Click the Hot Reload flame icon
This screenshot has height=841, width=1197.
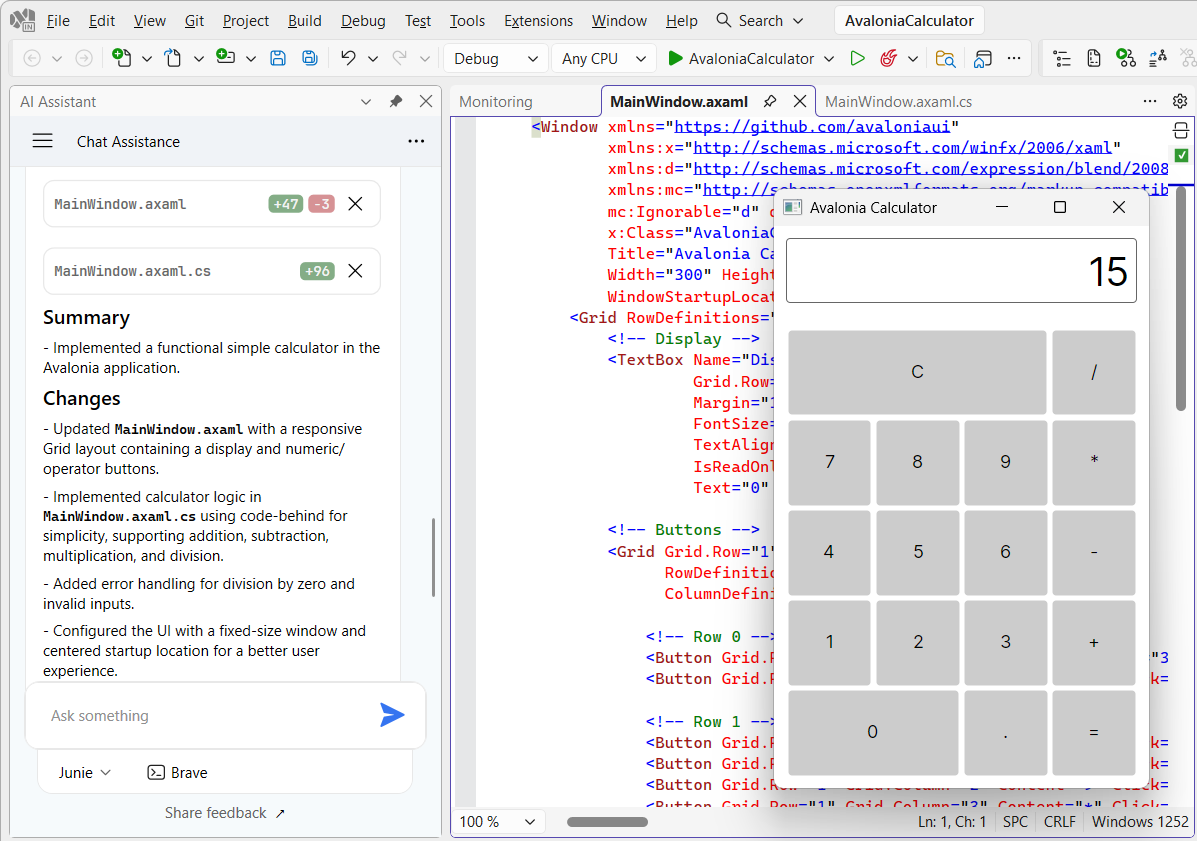point(888,58)
